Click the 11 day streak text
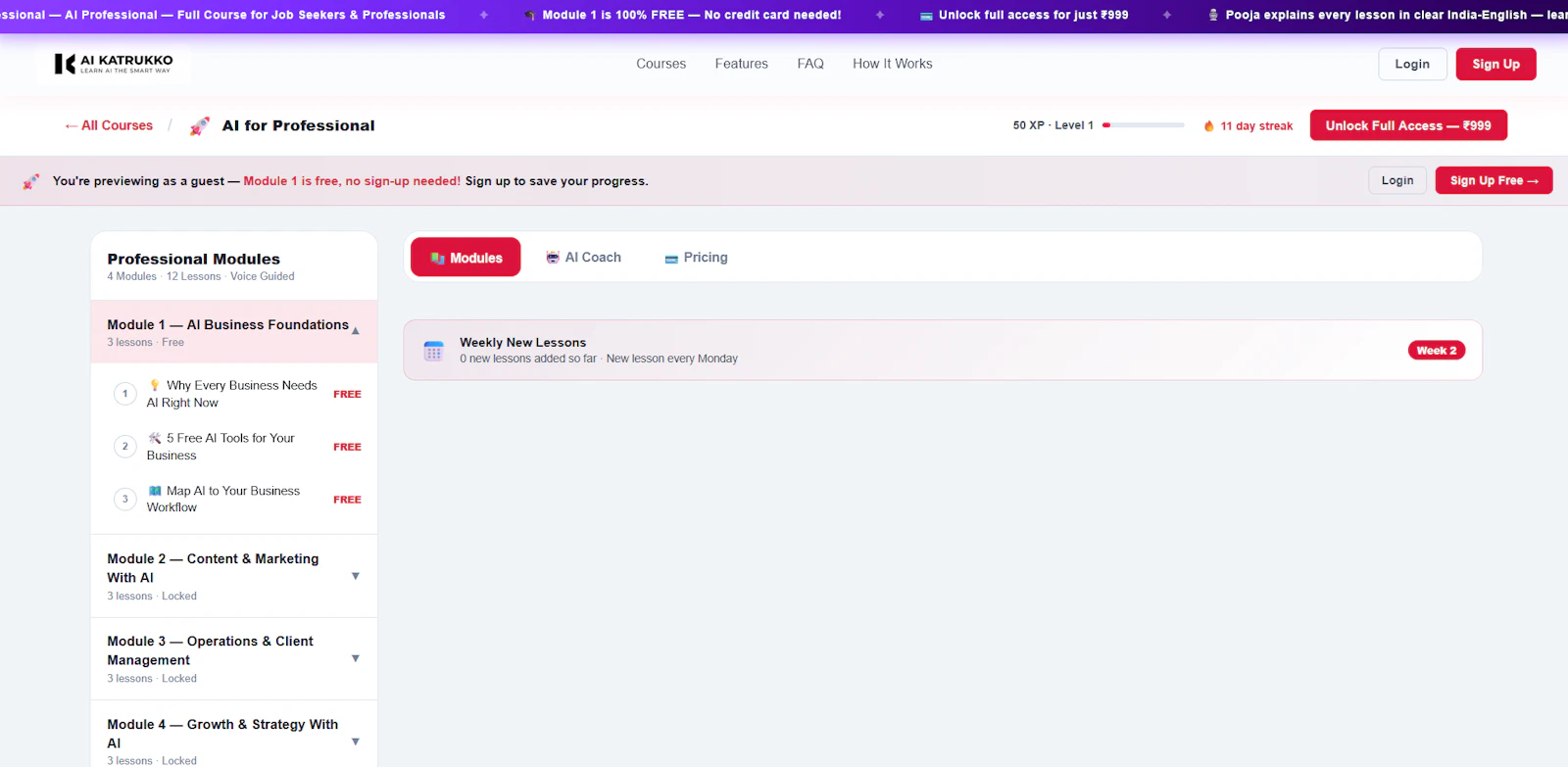This screenshot has height=767, width=1568. pyautogui.click(x=1256, y=126)
